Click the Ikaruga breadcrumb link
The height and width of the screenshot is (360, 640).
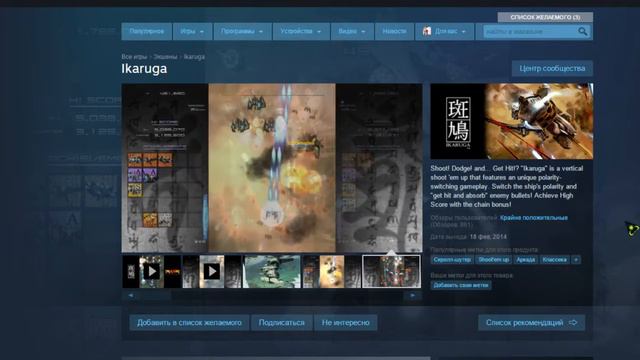click(x=194, y=57)
